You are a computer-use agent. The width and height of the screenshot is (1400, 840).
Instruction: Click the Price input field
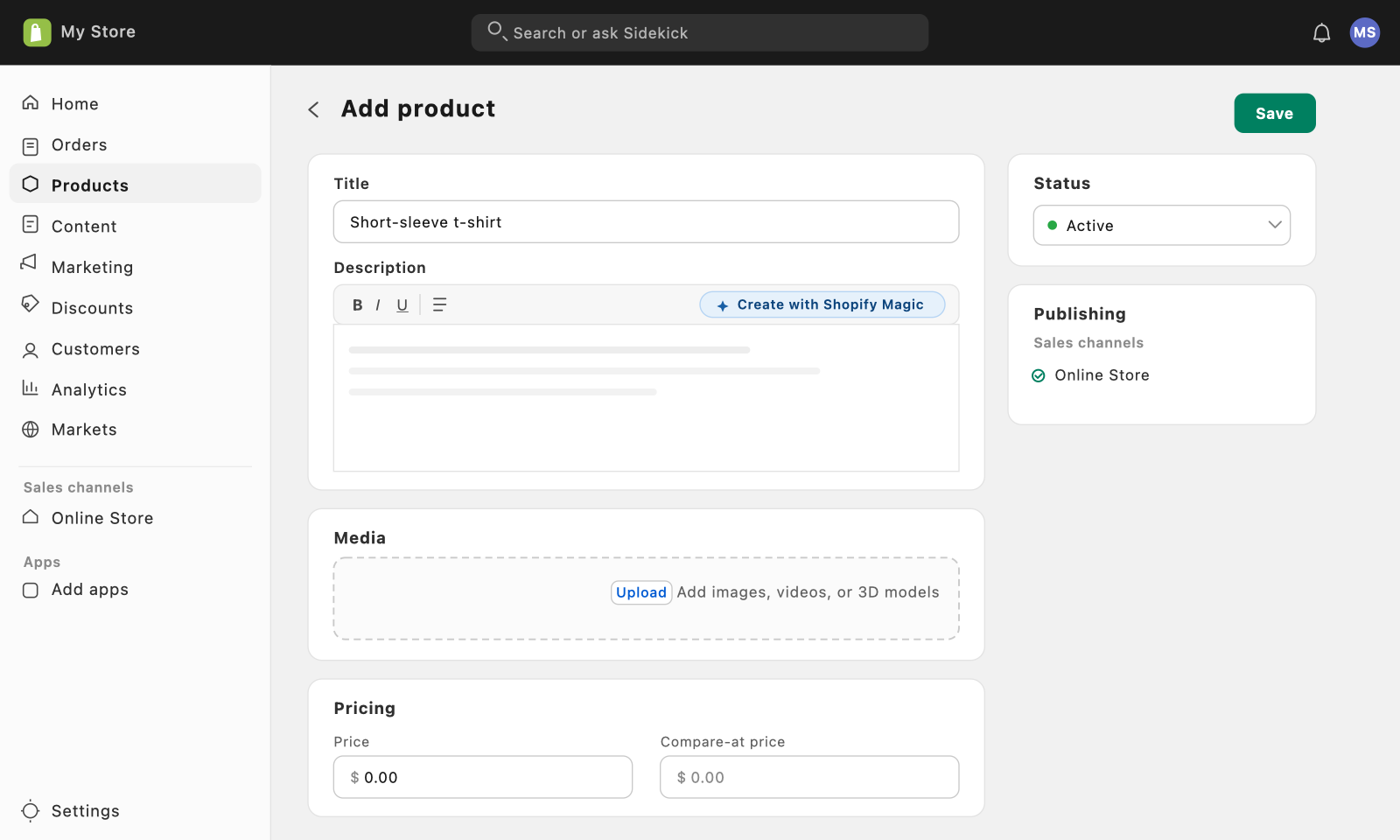point(482,777)
